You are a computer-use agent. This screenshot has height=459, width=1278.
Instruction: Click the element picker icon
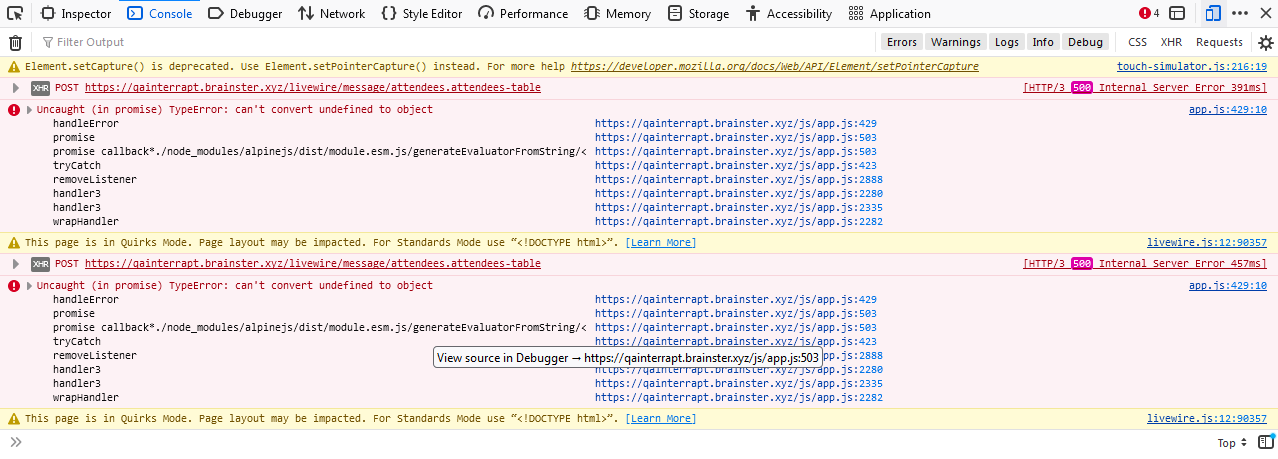click(x=15, y=14)
